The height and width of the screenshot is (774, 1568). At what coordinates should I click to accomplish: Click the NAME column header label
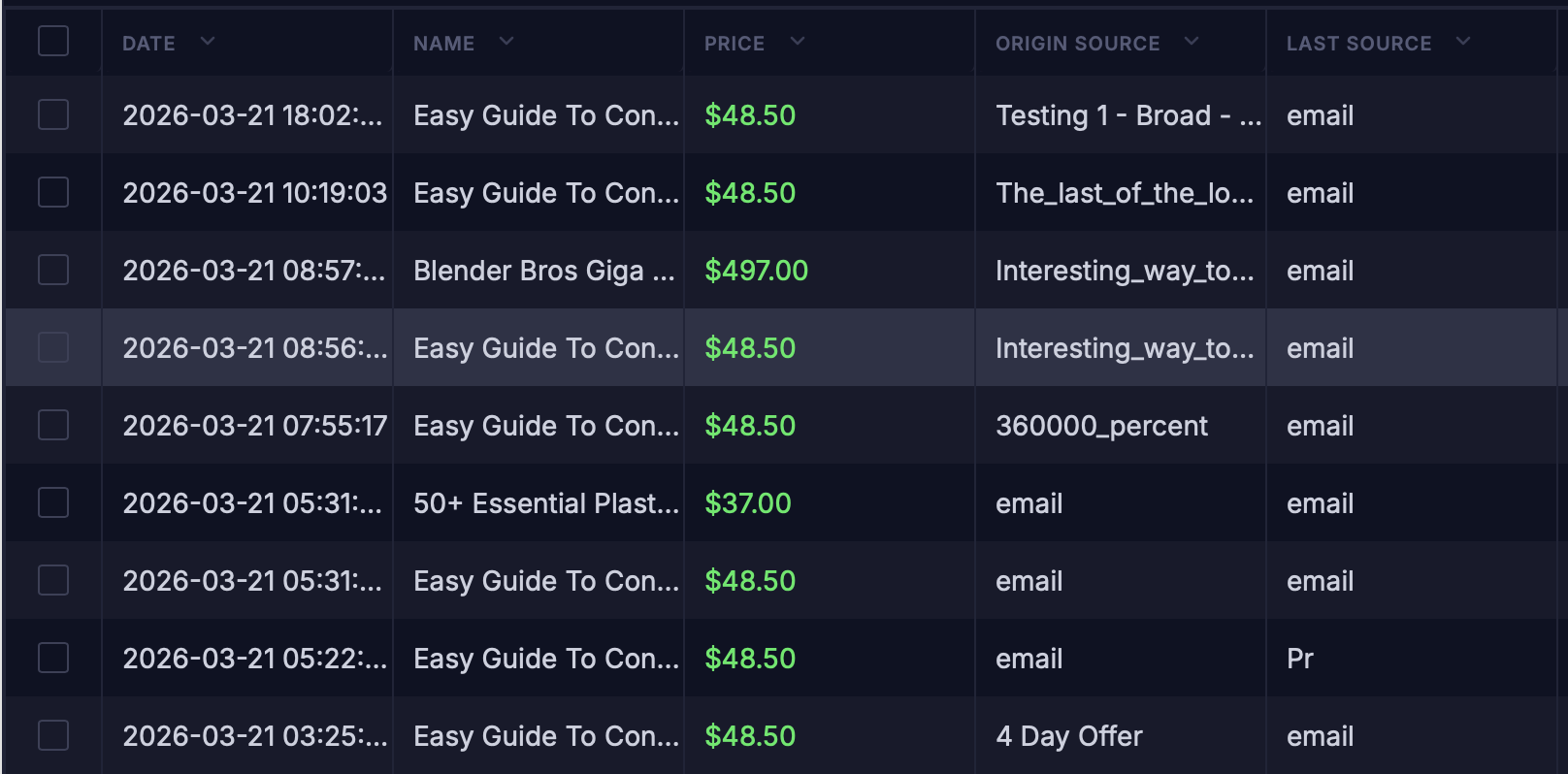tap(443, 44)
